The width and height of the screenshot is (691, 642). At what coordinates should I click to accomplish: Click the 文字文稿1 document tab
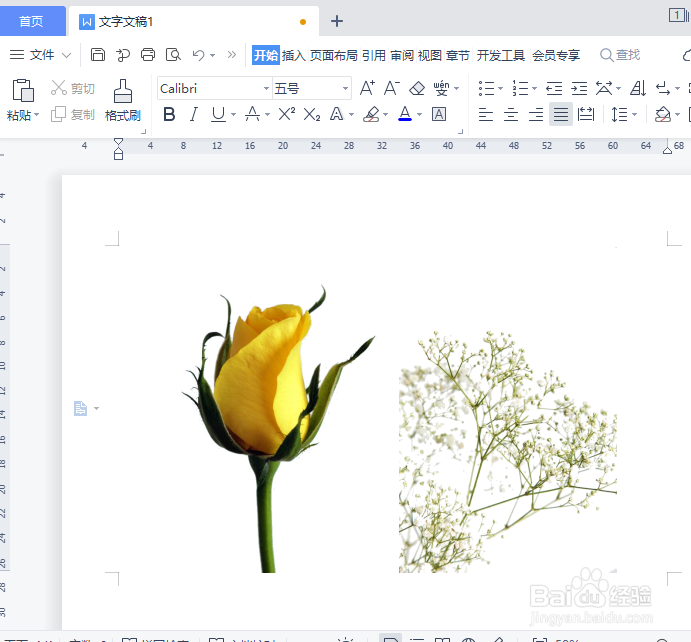[194, 21]
